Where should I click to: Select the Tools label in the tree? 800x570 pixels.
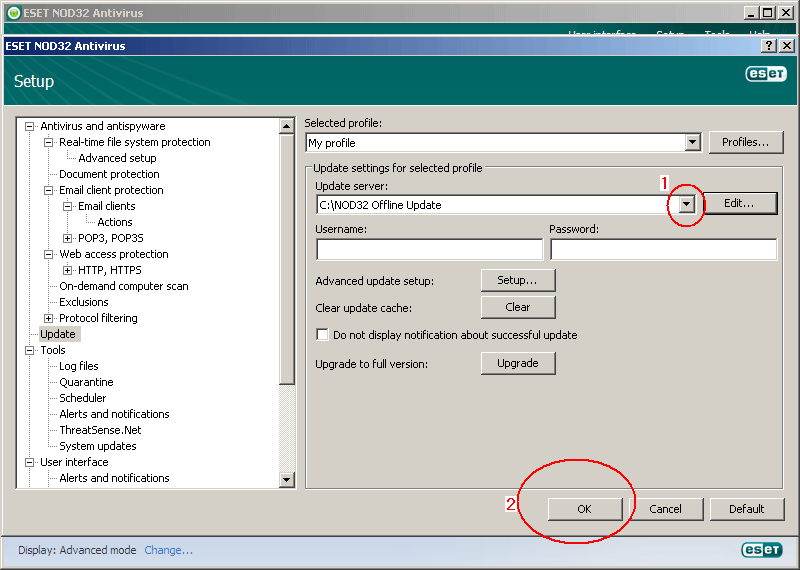(x=53, y=350)
